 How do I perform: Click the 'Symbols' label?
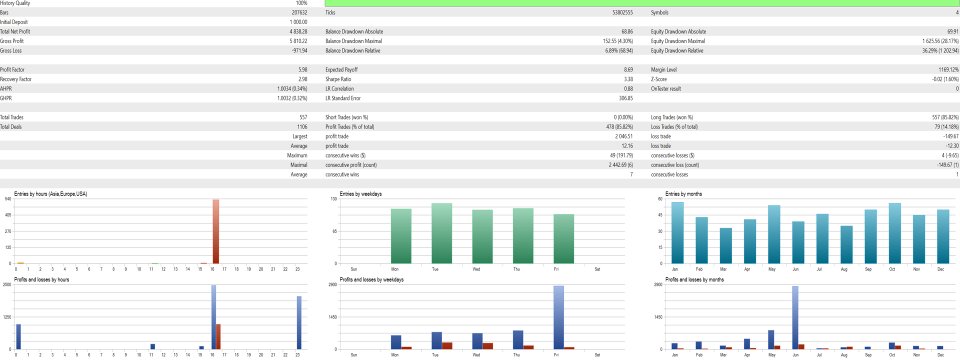click(x=660, y=12)
